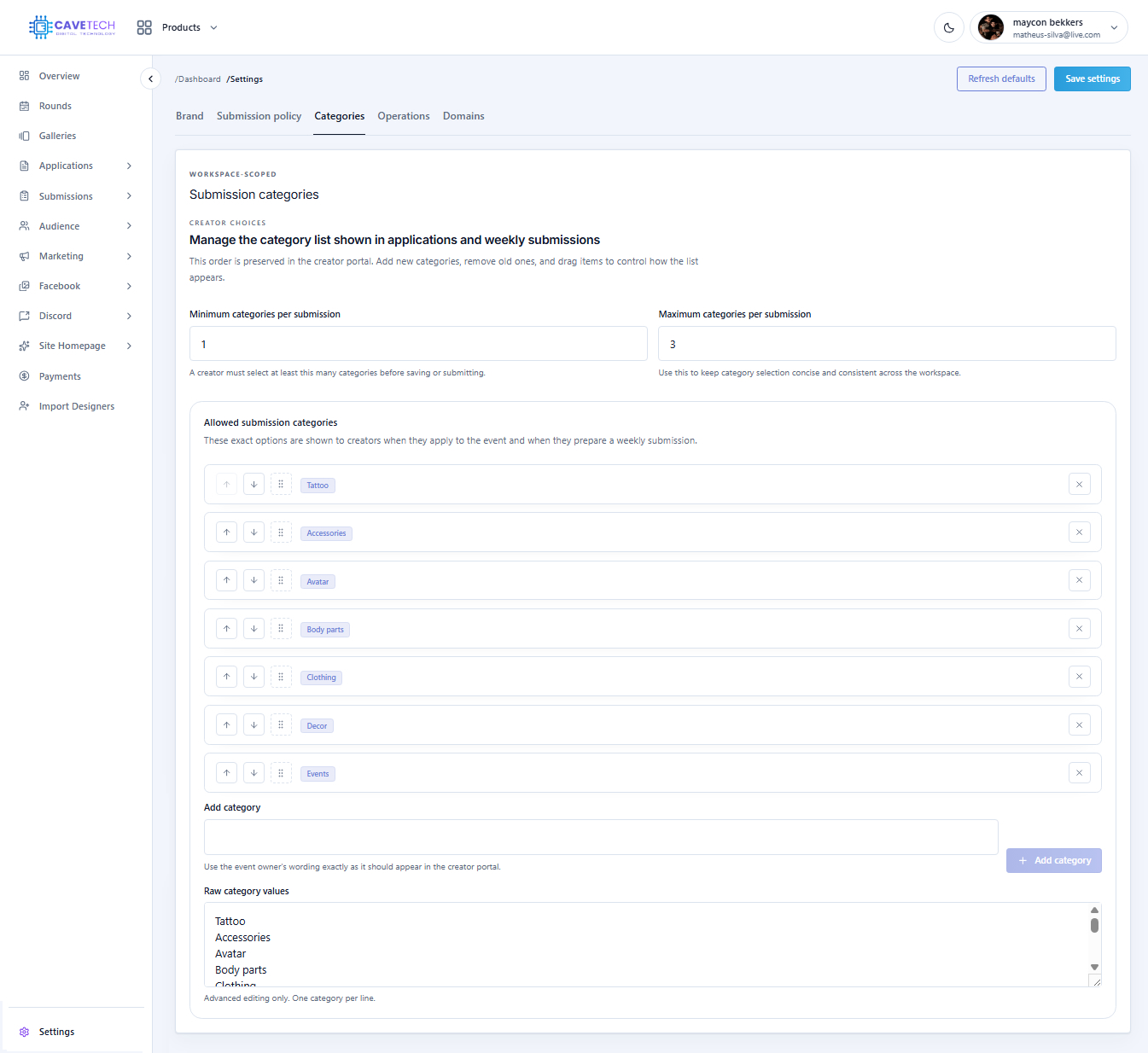Focus the Maximum categories per submission field
Image resolution: width=1148 pixels, height=1053 pixels.
pos(887,344)
